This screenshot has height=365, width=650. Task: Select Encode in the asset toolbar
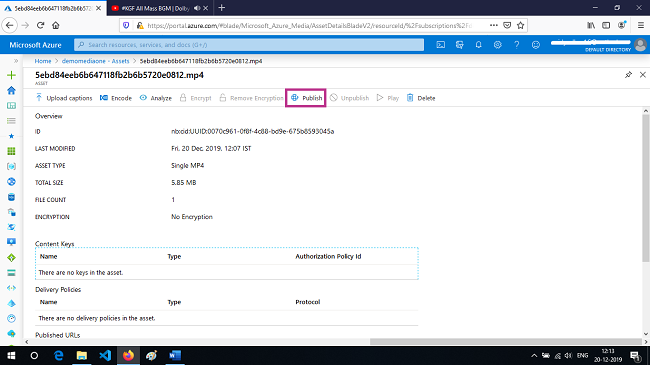tap(116, 98)
